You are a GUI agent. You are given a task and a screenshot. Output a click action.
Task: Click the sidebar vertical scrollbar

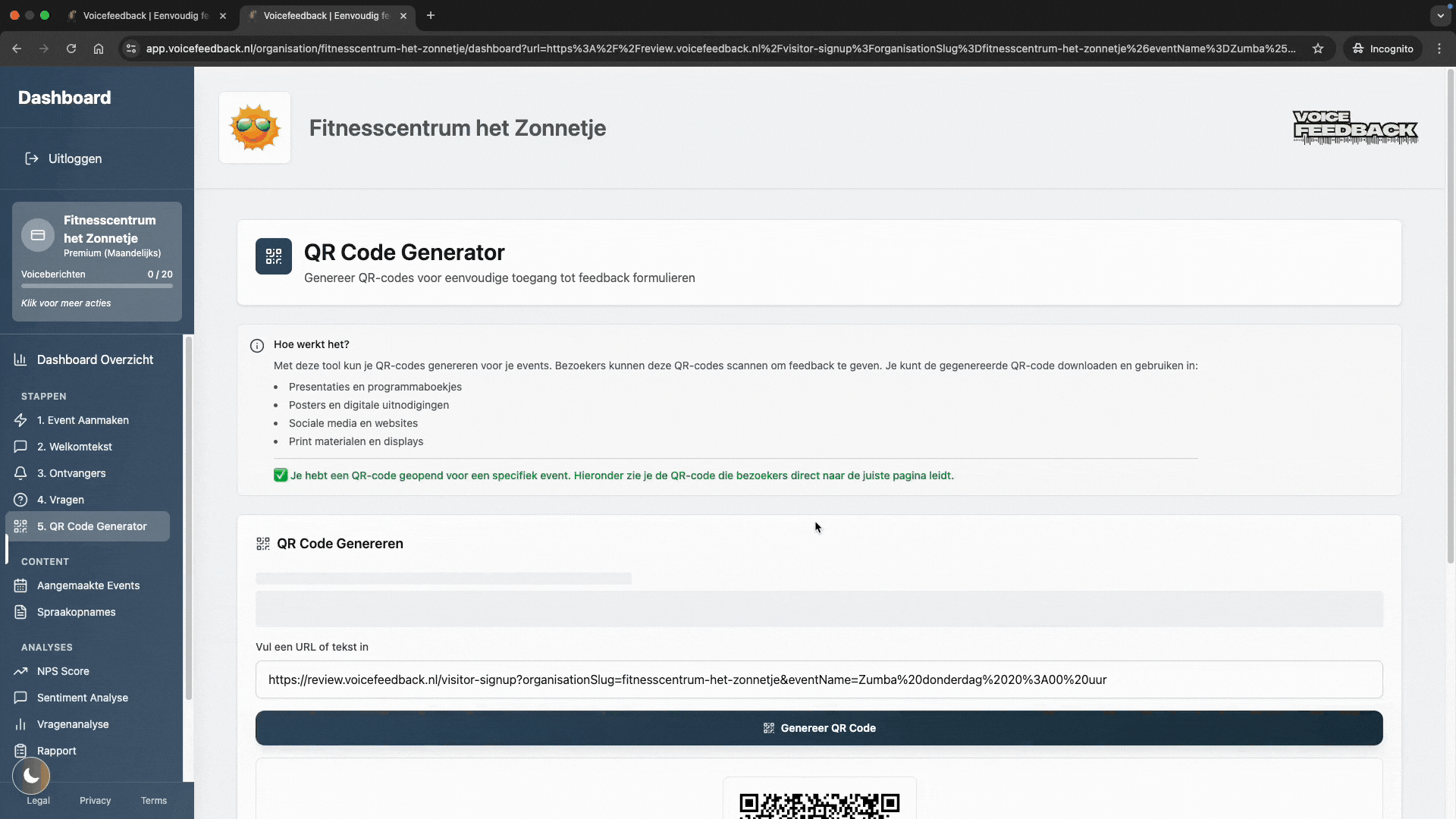pos(188,519)
